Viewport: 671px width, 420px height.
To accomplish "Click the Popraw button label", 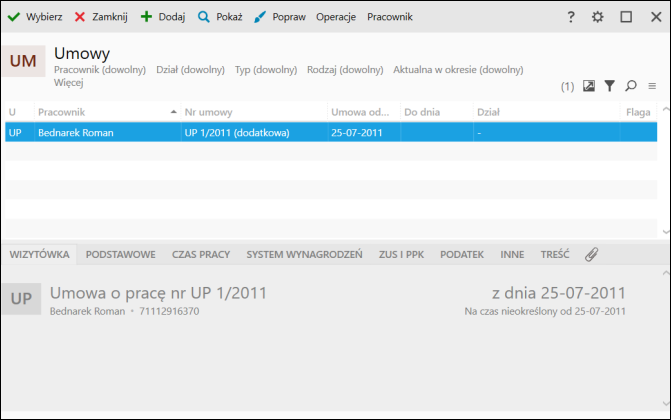I will coord(289,17).
